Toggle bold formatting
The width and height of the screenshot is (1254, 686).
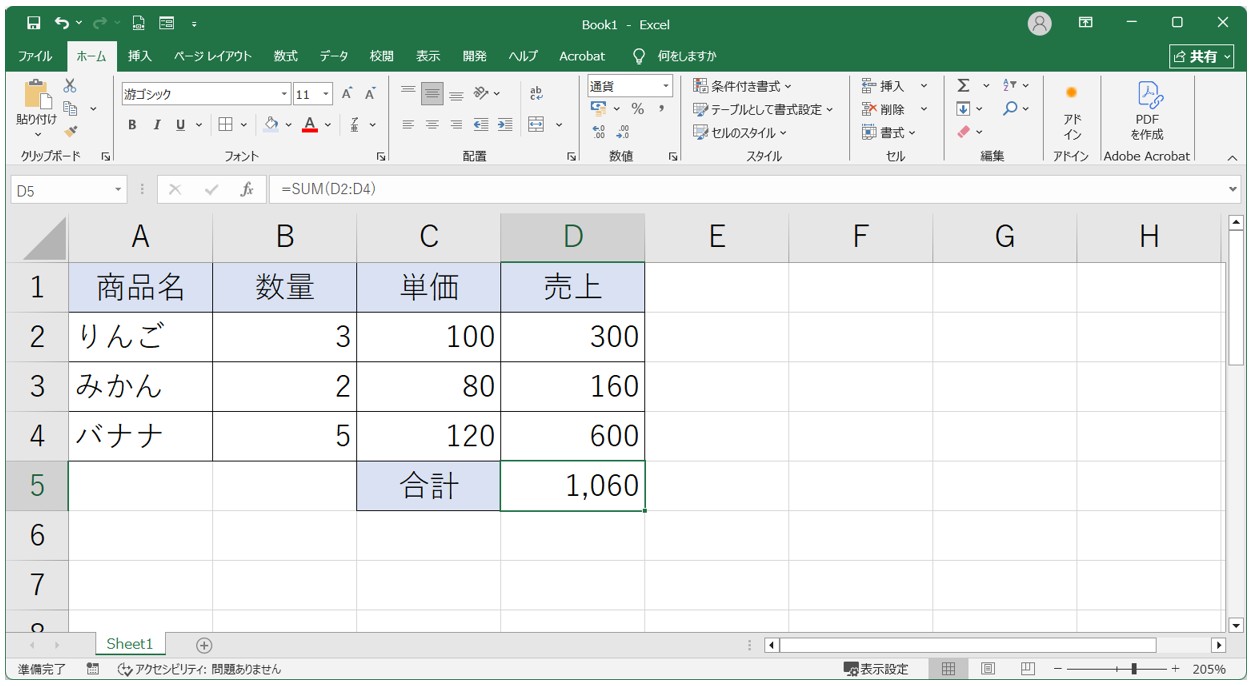(x=132, y=125)
